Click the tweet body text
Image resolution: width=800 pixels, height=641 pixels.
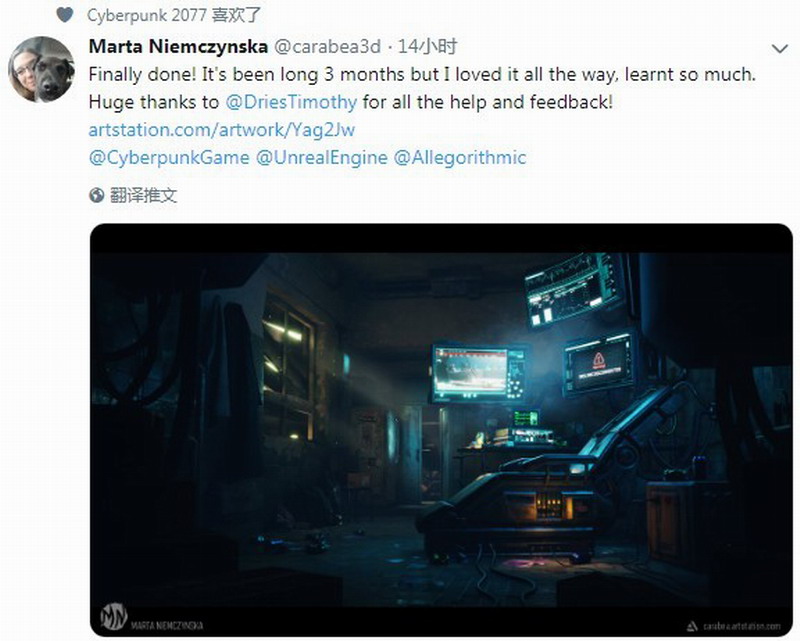coord(422,88)
